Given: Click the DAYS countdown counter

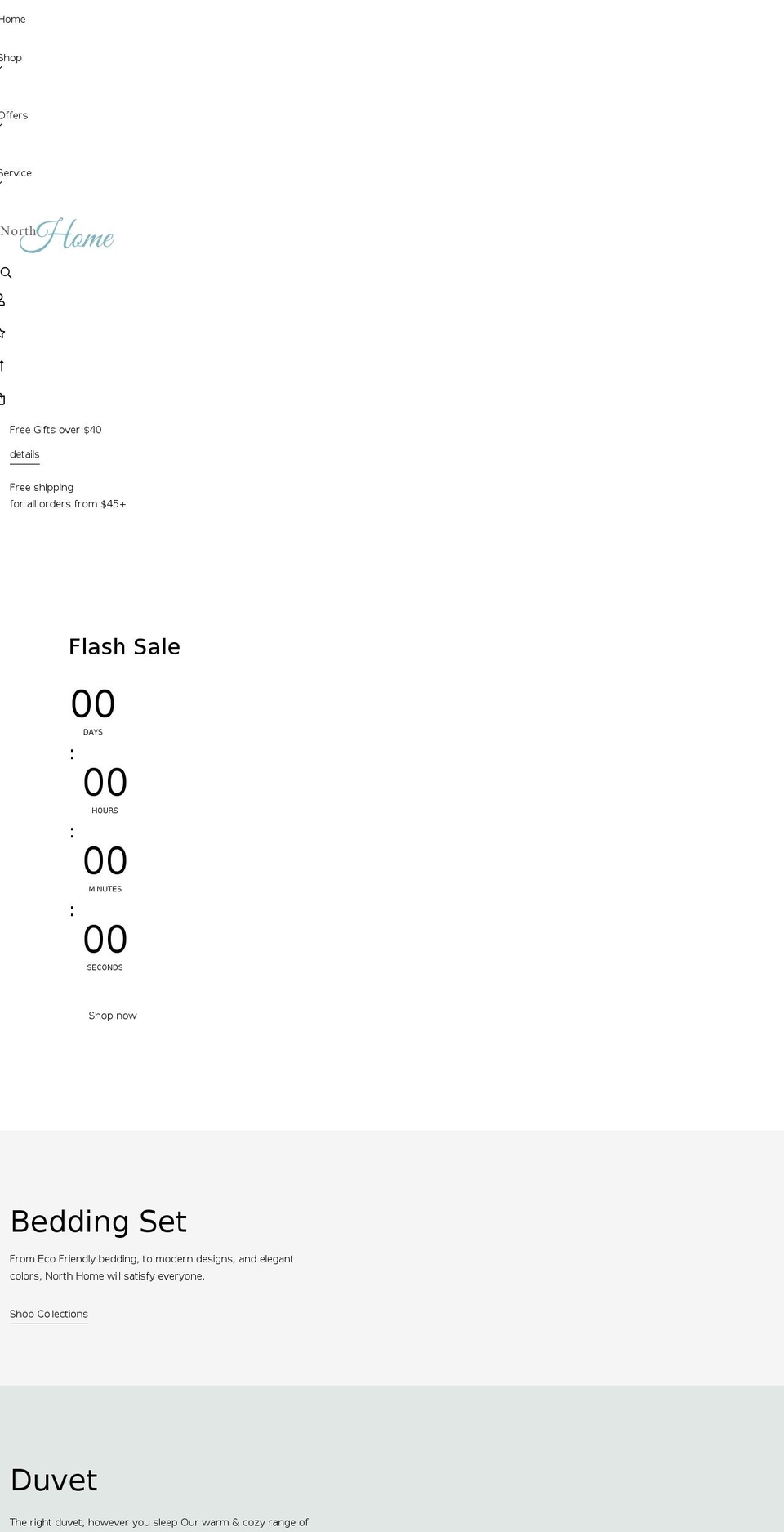Looking at the screenshot, I should [x=92, y=709].
